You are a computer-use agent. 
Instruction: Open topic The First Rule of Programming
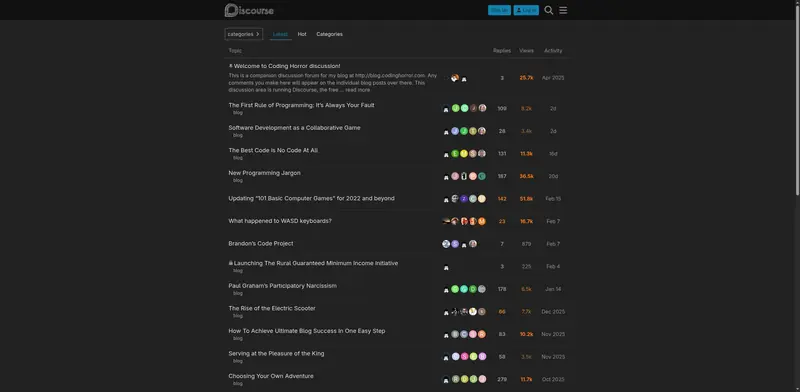click(x=301, y=105)
